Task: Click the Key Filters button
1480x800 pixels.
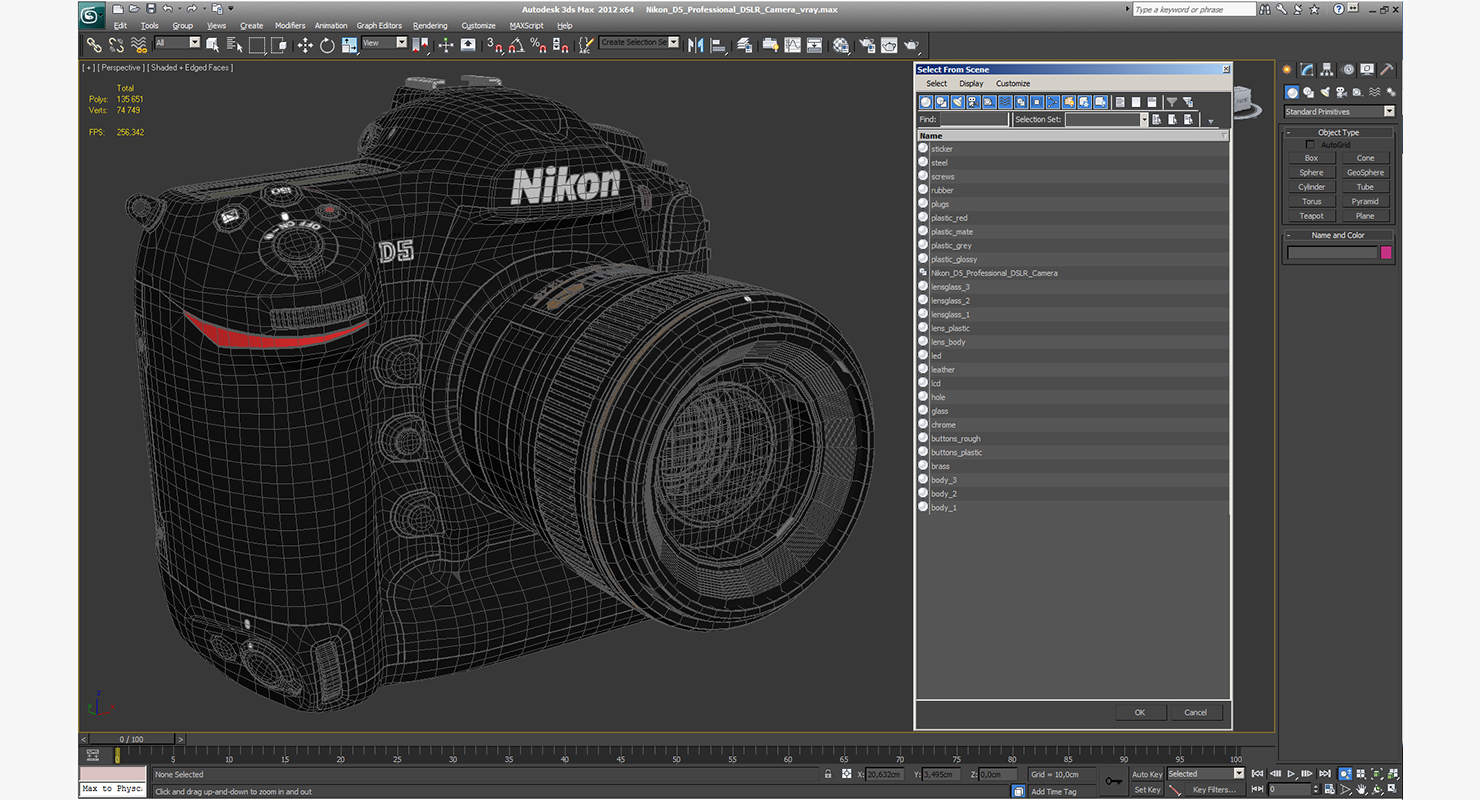Action: (x=1215, y=790)
